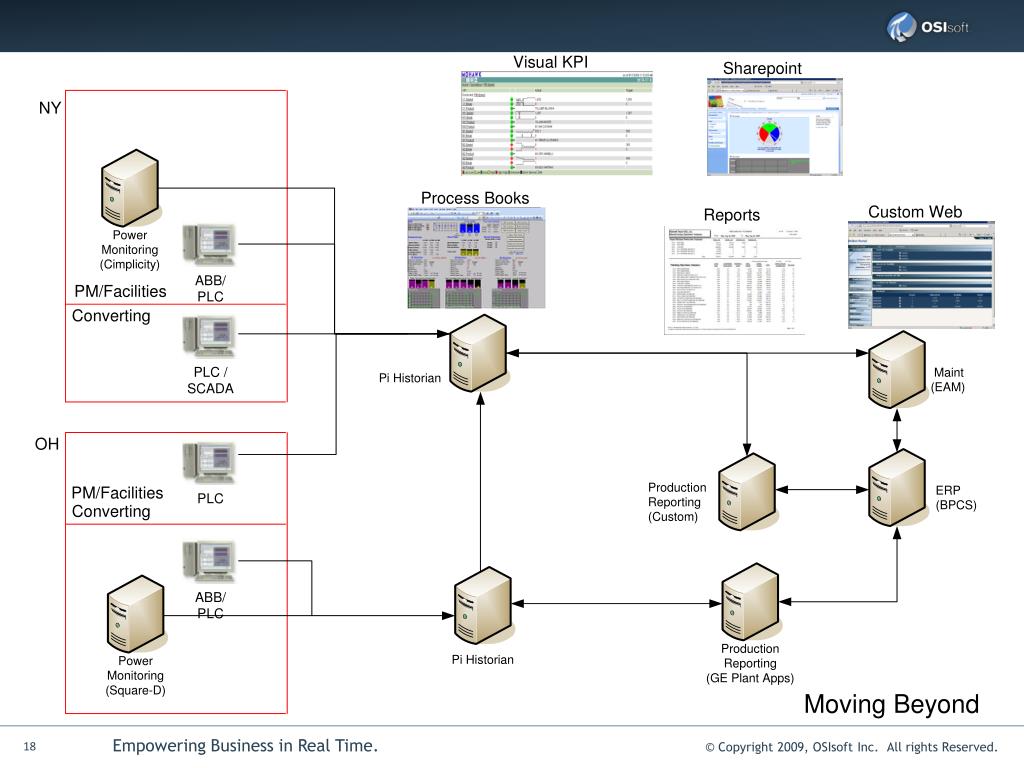1024x768 pixels.
Task: Click the "Reports" heading text
Action: tap(731, 216)
